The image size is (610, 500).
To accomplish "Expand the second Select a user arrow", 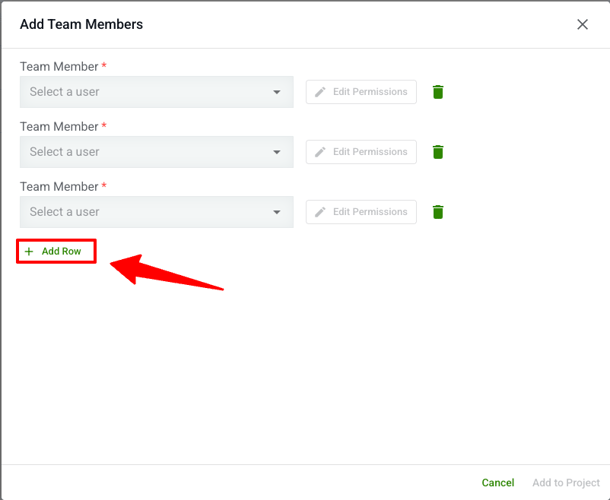I will [x=277, y=152].
